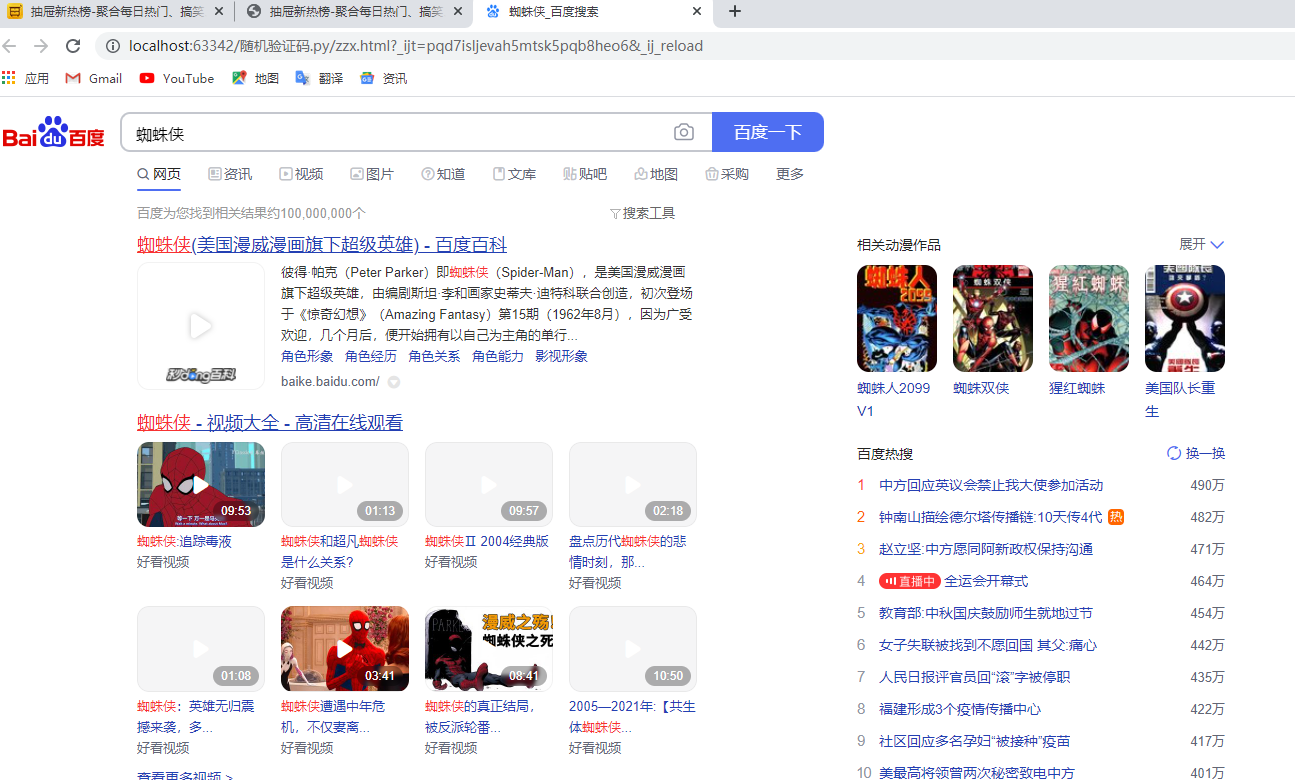
Task: Select the 图片 search tab
Action: coord(372,174)
